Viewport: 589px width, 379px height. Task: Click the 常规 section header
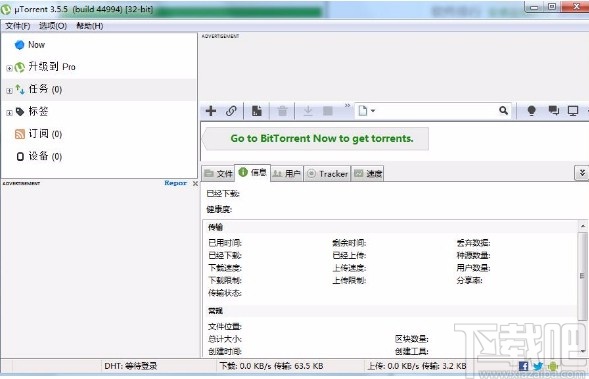(216, 311)
